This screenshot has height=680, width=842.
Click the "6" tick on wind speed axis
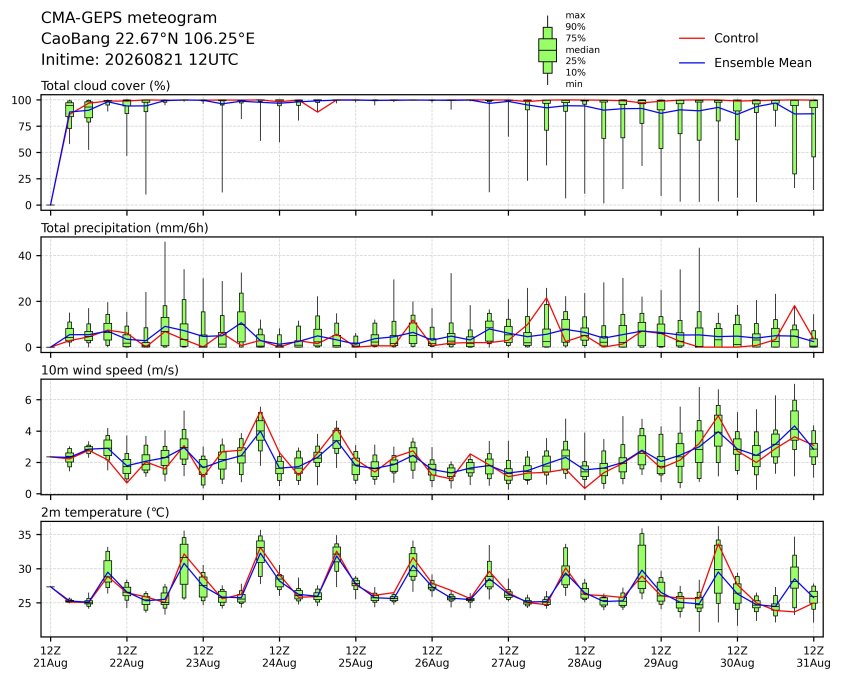tap(29, 400)
